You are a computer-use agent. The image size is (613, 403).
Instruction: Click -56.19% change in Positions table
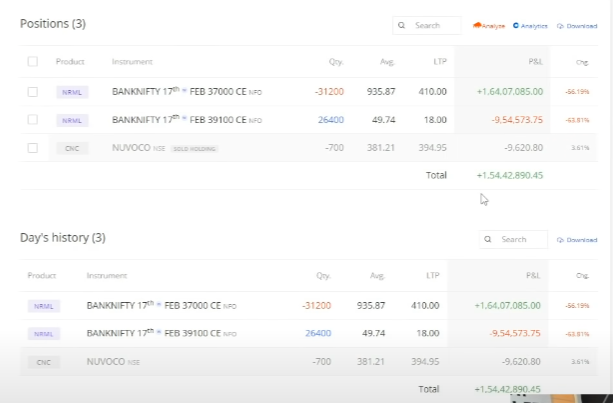pos(577,92)
